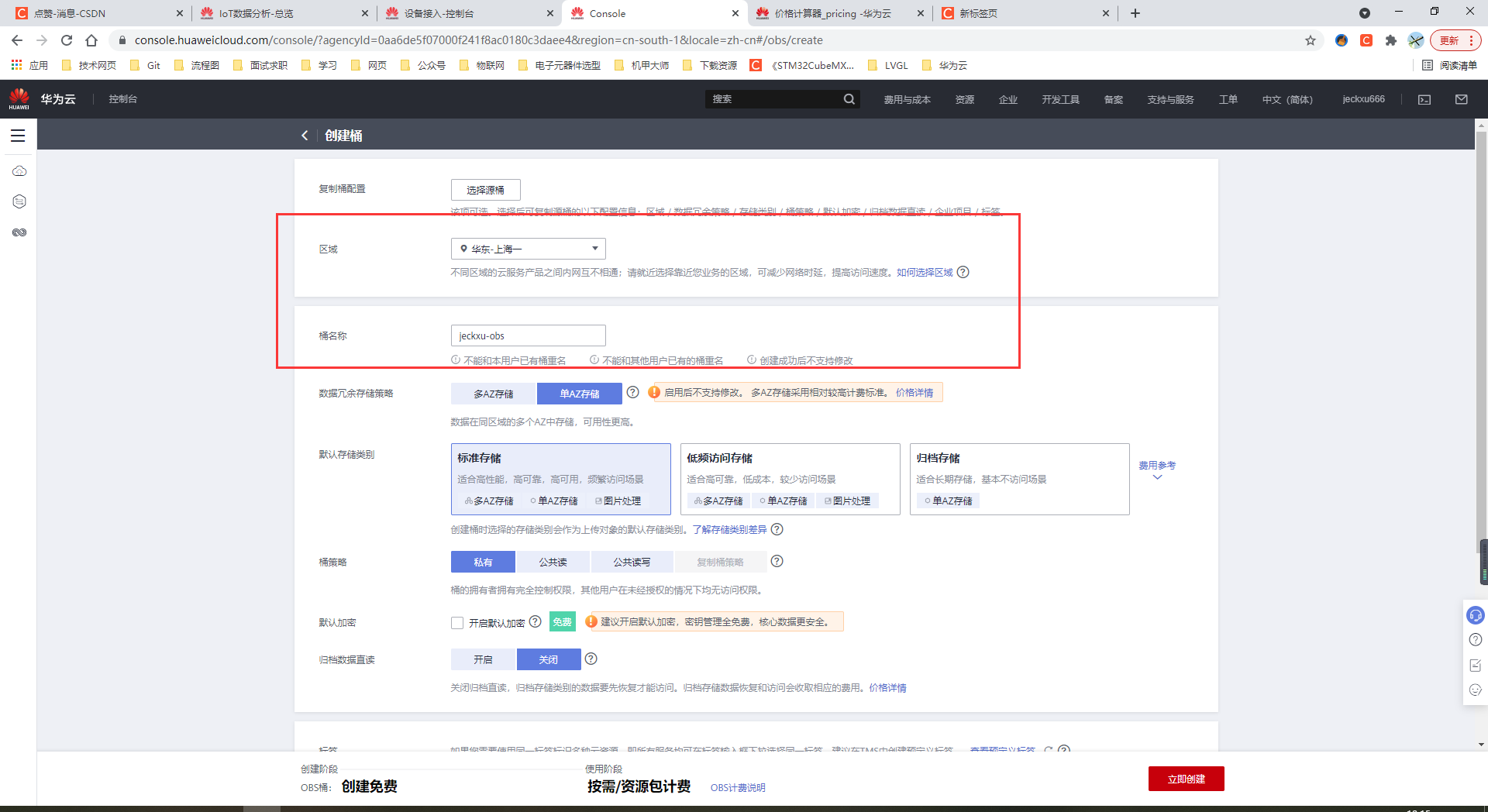Image resolution: width=1488 pixels, height=812 pixels.
Task: Click the floating feedback edit icon
Action: point(1476,665)
